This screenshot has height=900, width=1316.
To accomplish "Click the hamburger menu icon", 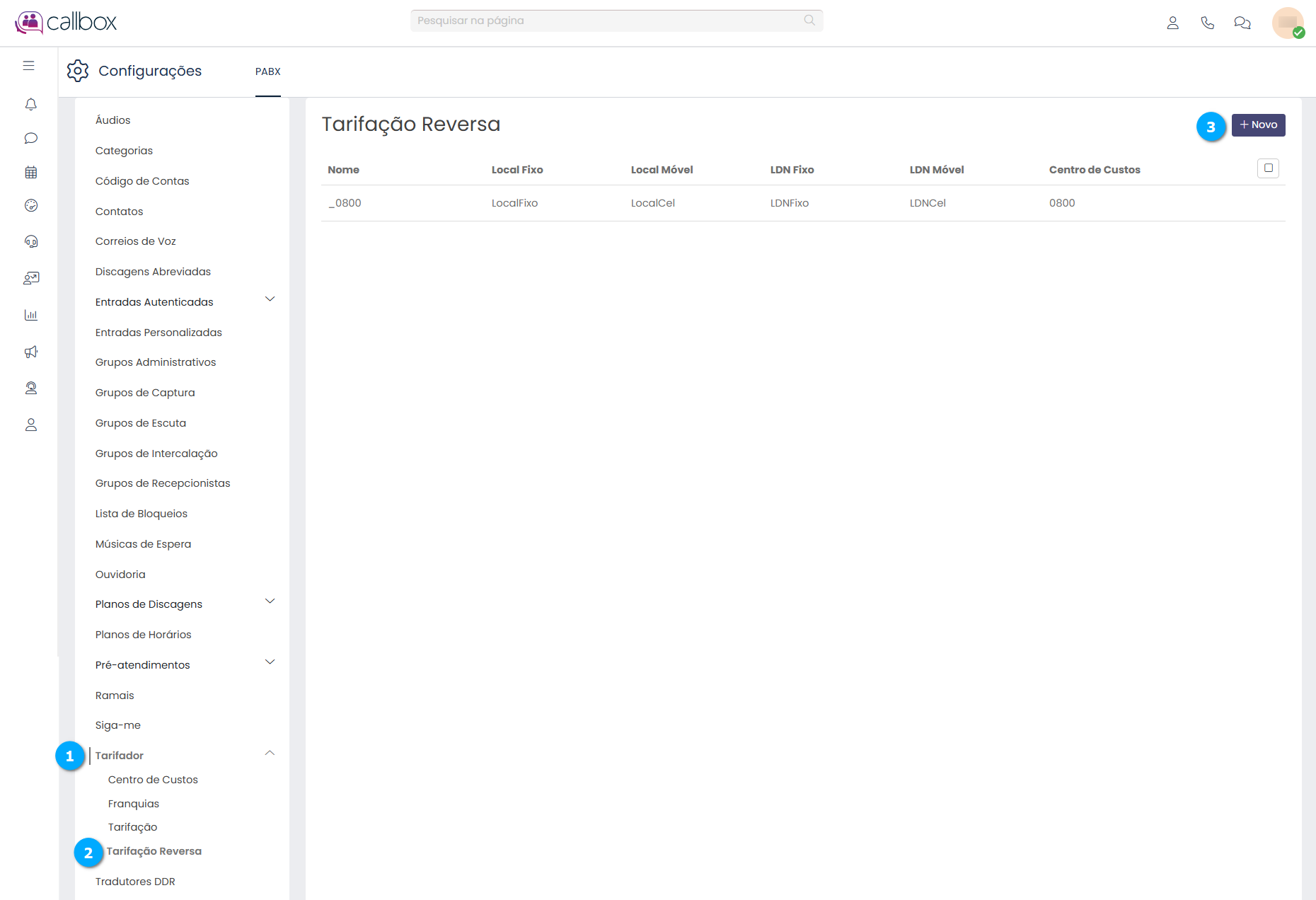I will click(29, 66).
